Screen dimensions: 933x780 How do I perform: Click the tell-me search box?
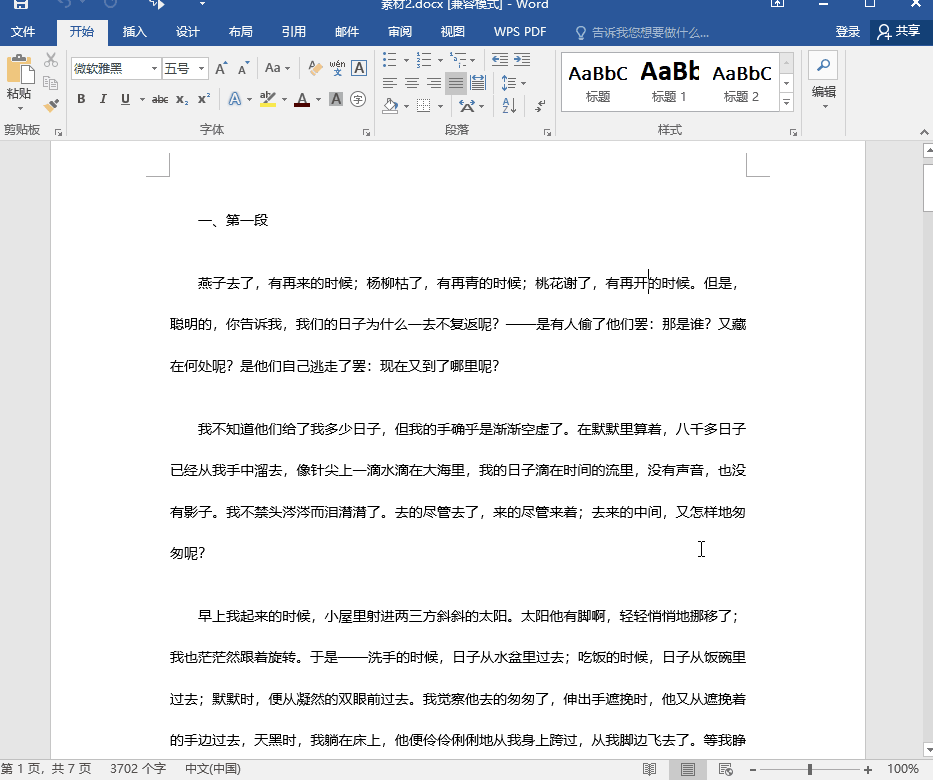[643, 33]
